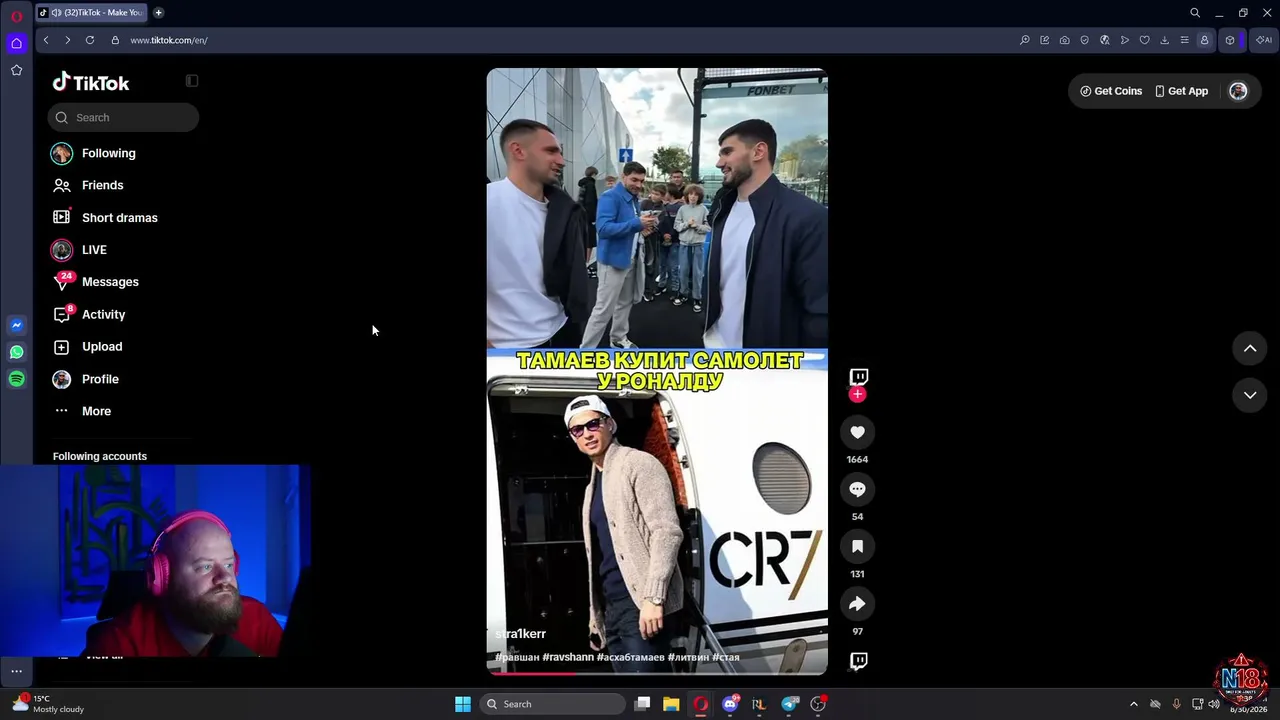The height and width of the screenshot is (720, 1280).
Task: Open the Opera AI assistant button
Action: [1264, 40]
